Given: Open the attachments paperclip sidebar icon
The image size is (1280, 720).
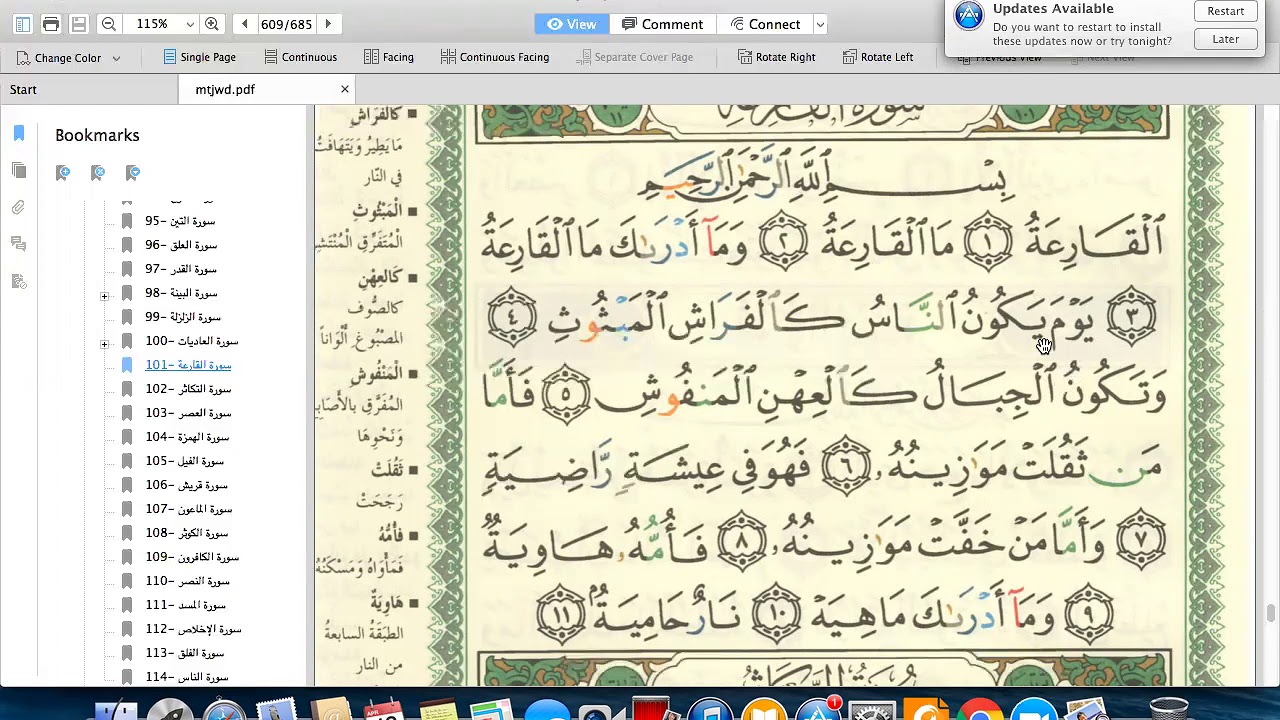Looking at the screenshot, I should [19, 207].
